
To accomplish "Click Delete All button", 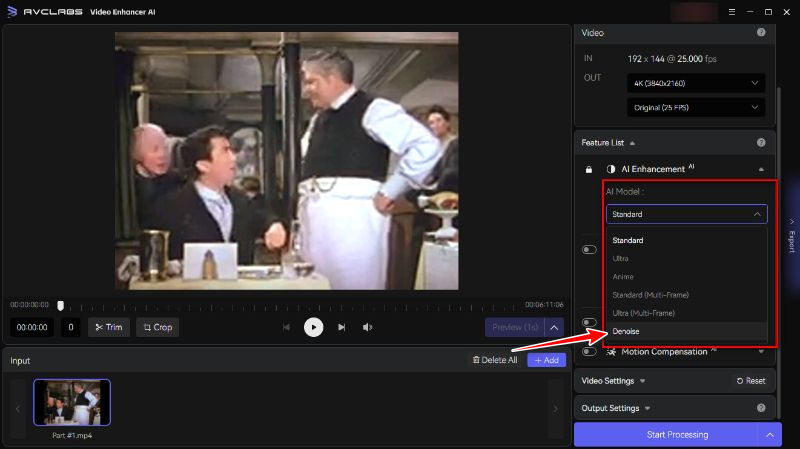I will click(x=495, y=360).
